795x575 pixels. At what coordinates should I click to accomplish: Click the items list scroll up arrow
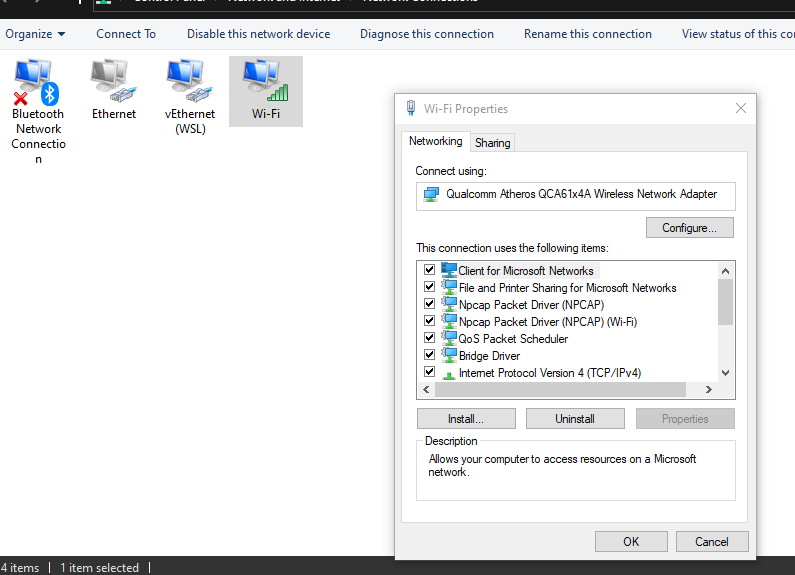(726, 271)
